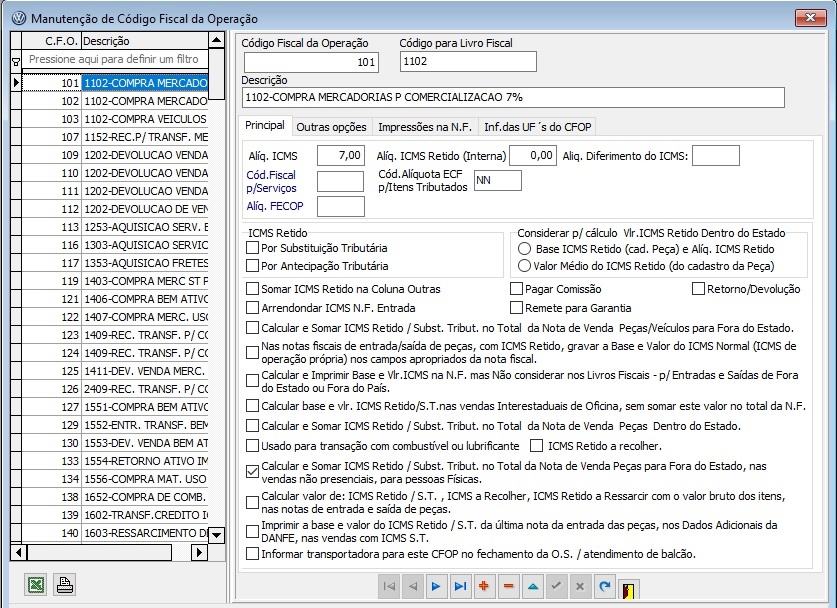Print the CFO list with printer icon
The width and height of the screenshot is (837, 608).
point(65,585)
